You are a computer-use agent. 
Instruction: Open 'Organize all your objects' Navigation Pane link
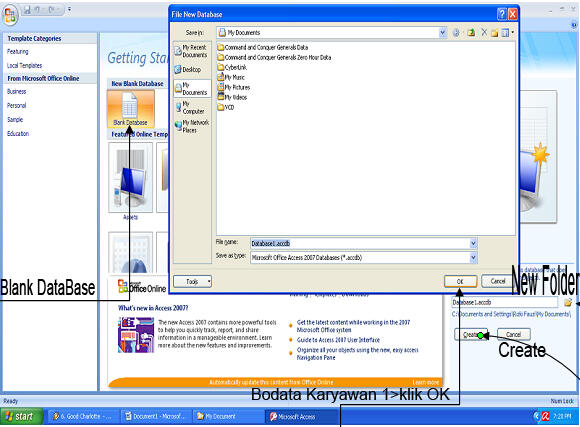[357, 354]
